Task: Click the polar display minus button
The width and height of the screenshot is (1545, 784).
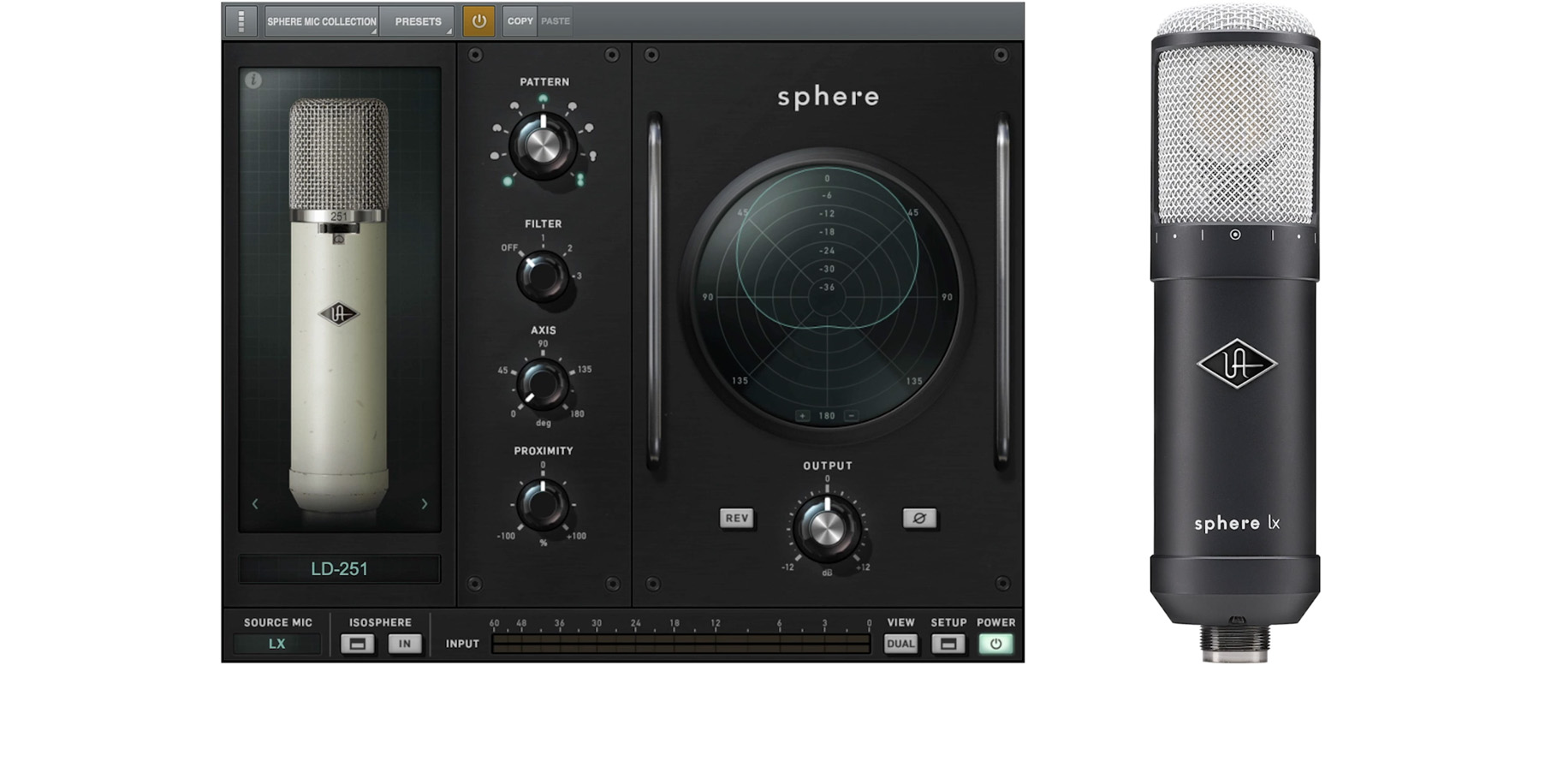Action: point(851,416)
